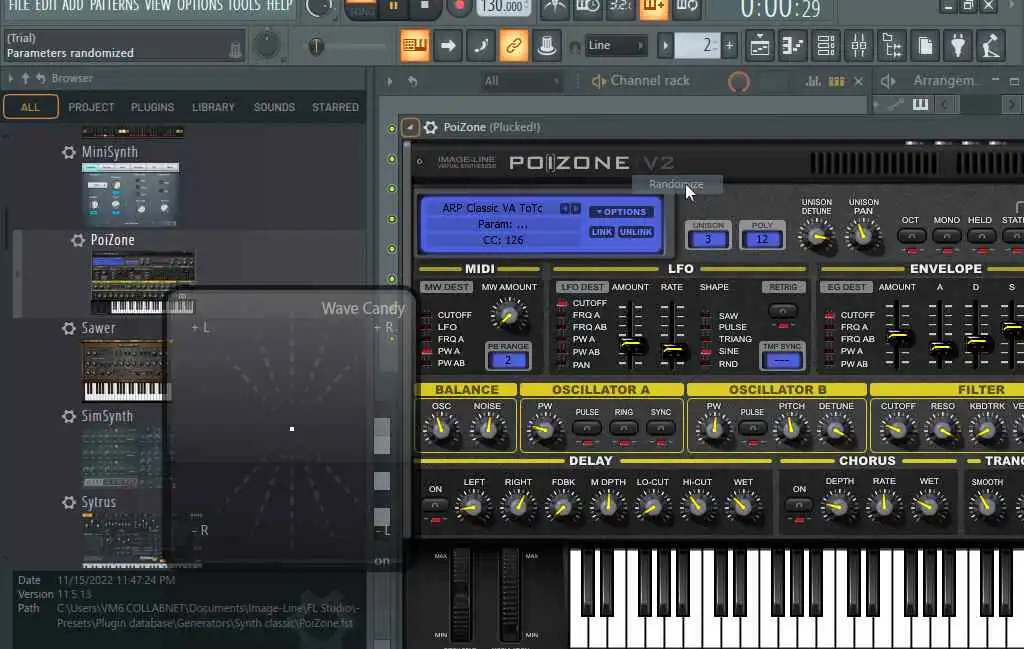Click the seated figure icon at toolbar end
Viewport: 1024px width, 649px height.
[x=991, y=46]
